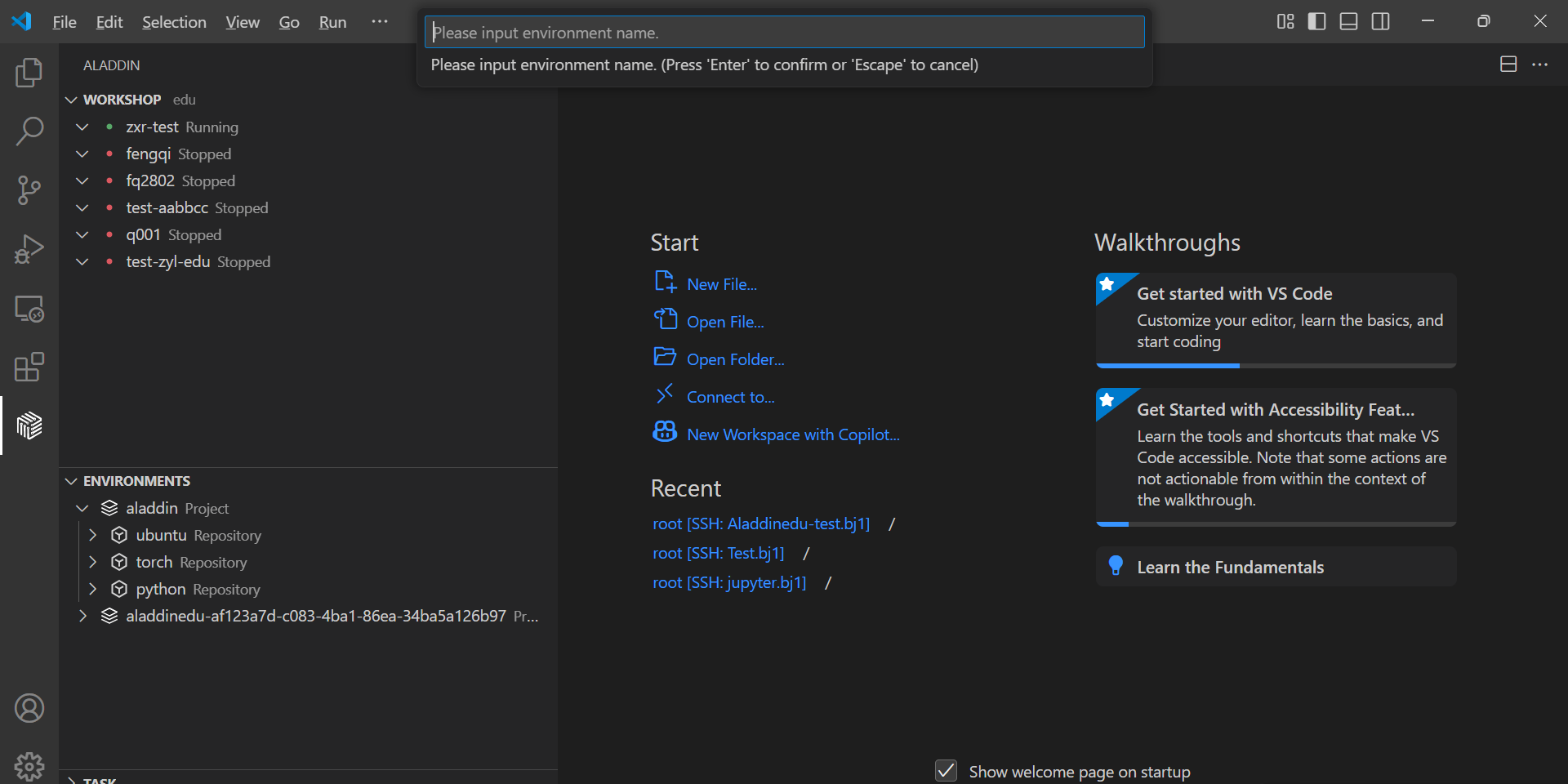
Task: Open the Source Control view
Action: [29, 190]
